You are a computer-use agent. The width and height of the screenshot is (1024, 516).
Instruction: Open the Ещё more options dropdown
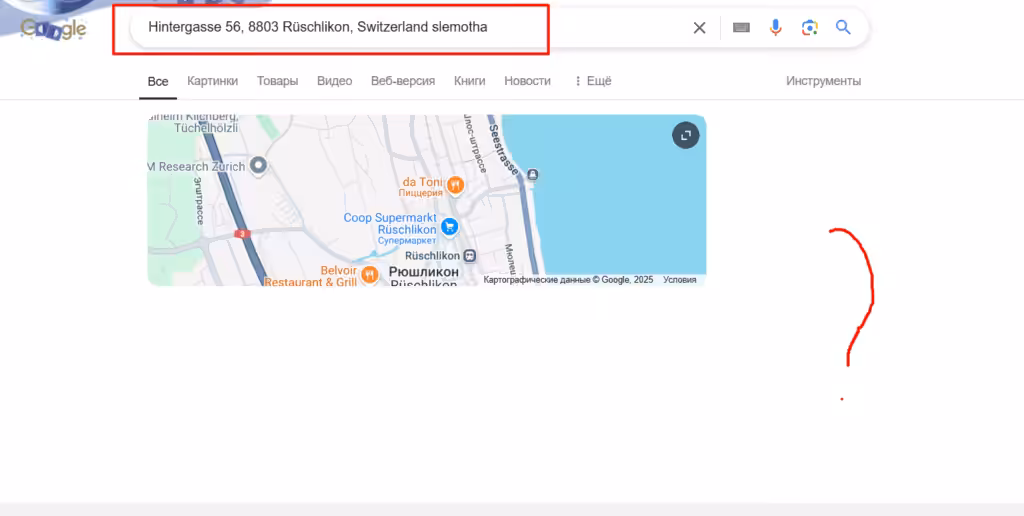(592, 81)
